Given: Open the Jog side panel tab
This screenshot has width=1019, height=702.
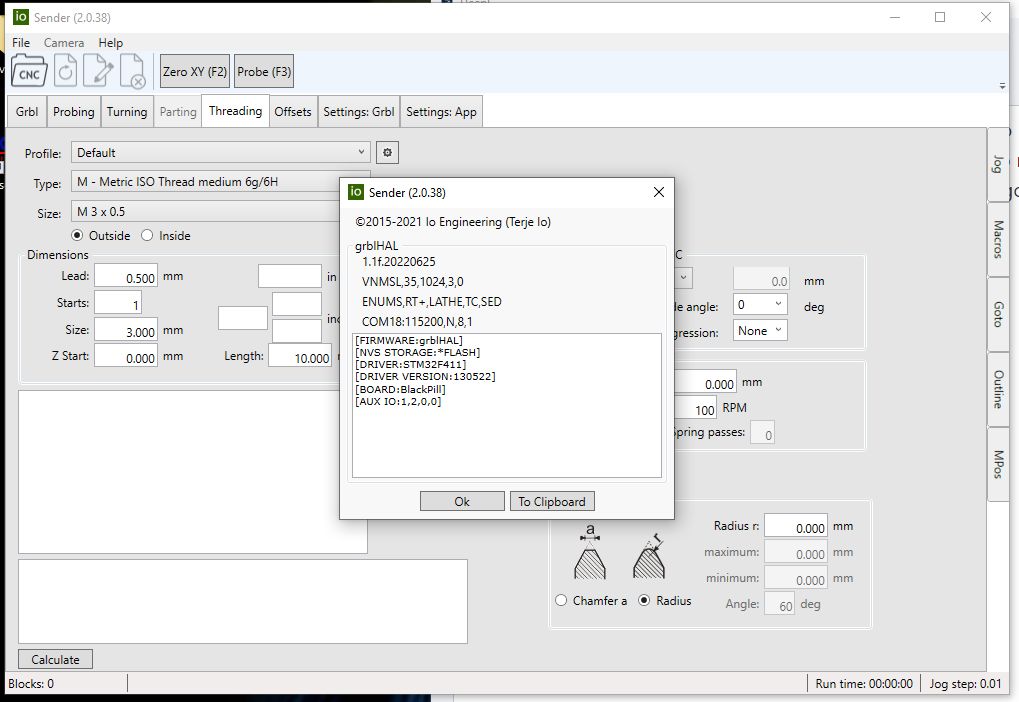Looking at the screenshot, I should point(998,164).
